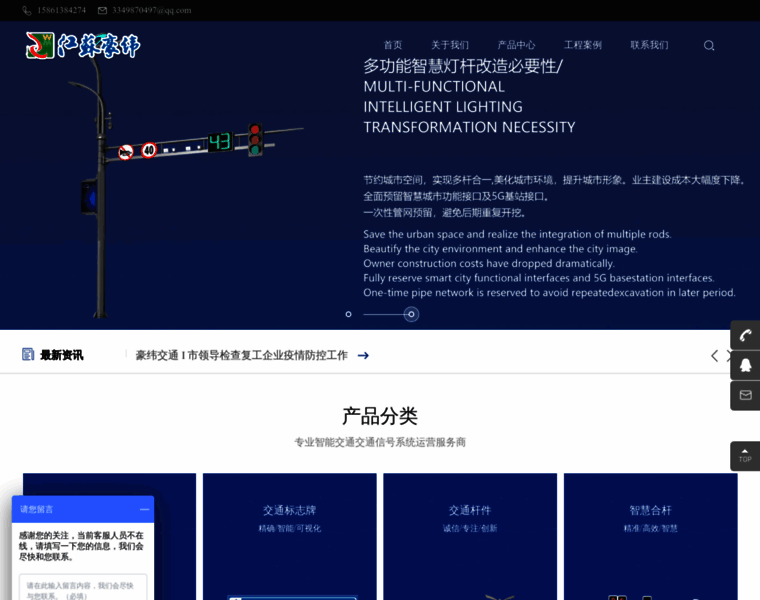Click the envelope icon in the top bar
The width and height of the screenshot is (760, 600).
[x=102, y=10]
